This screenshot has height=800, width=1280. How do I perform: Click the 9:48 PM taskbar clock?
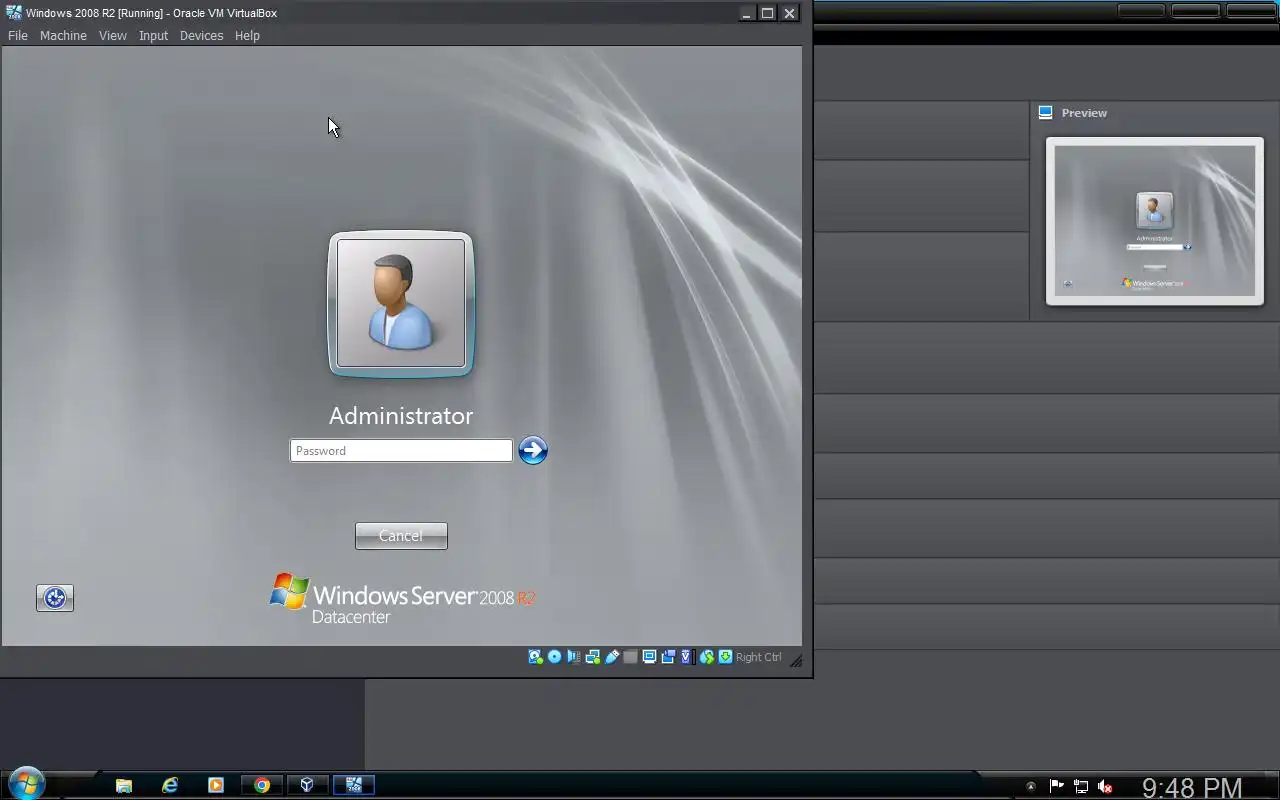[1192, 788]
